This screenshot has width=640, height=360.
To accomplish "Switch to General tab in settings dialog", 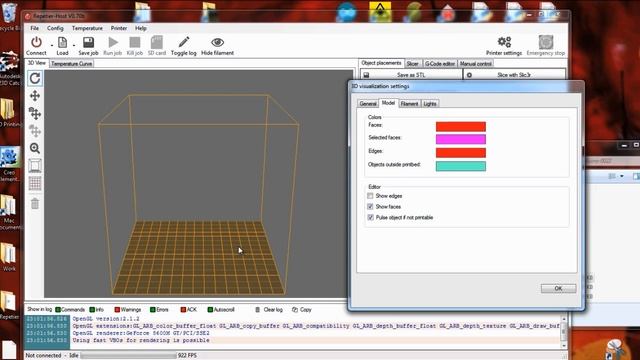I will (x=368, y=104).
